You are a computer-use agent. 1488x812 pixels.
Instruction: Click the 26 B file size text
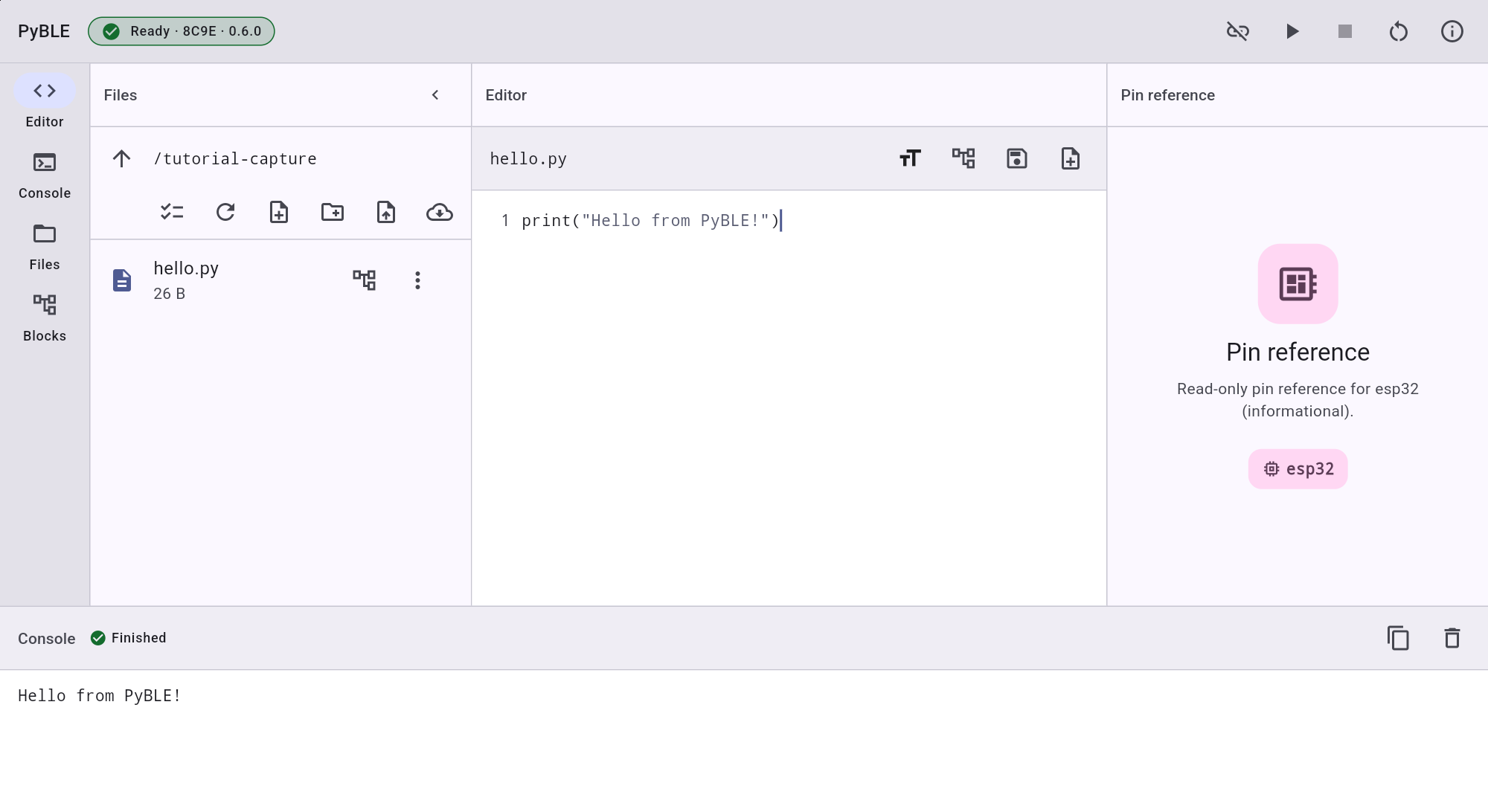(170, 294)
